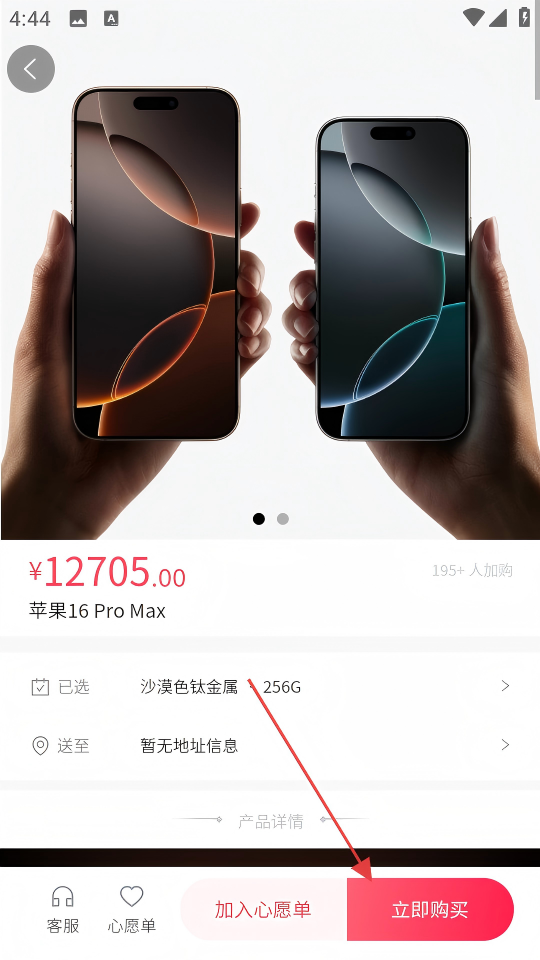The height and width of the screenshot is (960, 540).
Task: Click the page scrollbar at right edge
Action: [537, 67]
